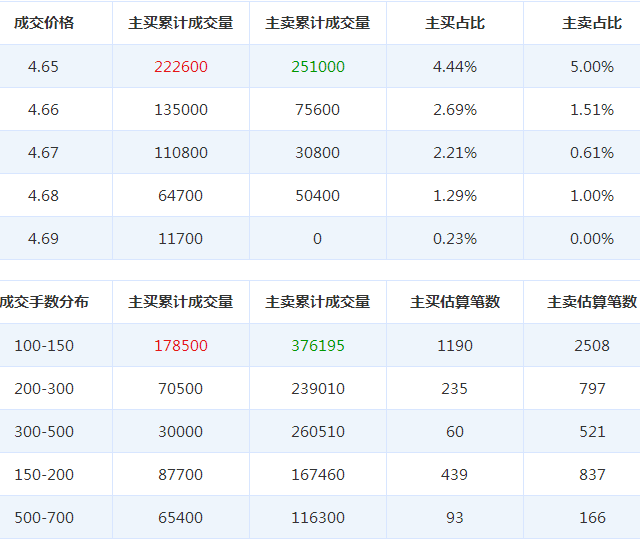The height and width of the screenshot is (544, 640).
Task: Click the estimated count 439
Action: (x=454, y=475)
